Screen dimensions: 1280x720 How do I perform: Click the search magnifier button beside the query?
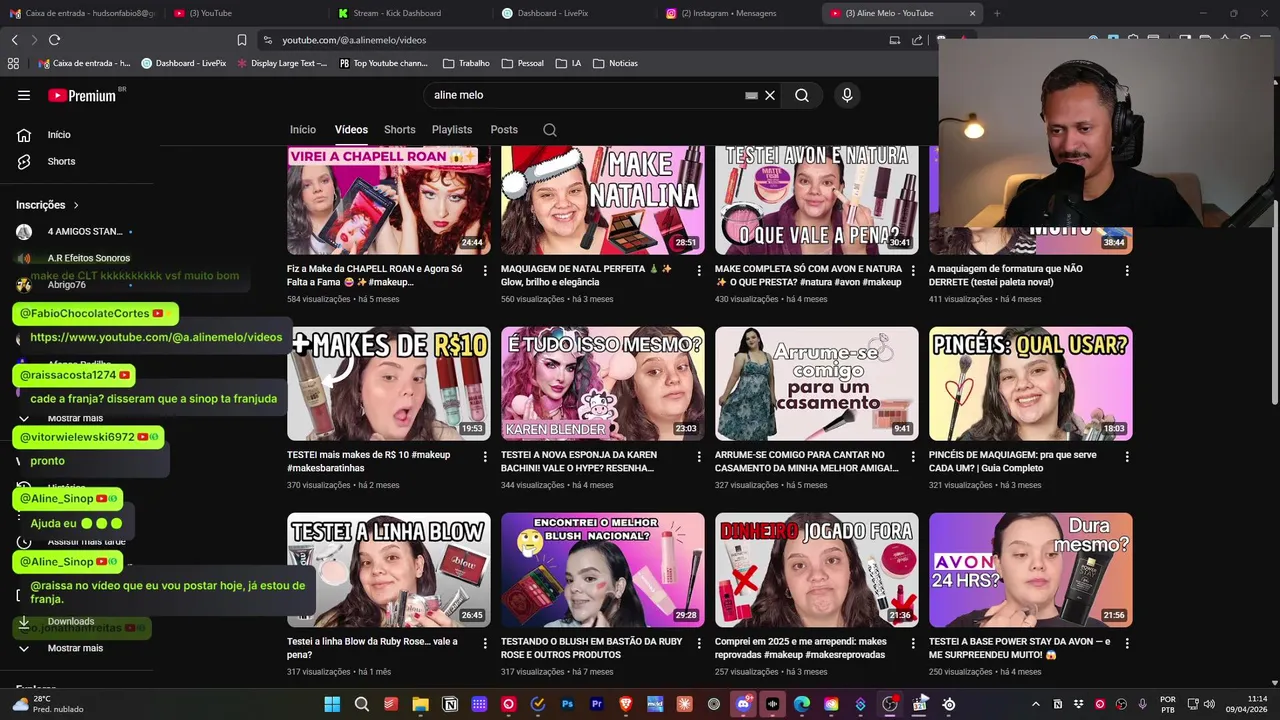tap(802, 95)
